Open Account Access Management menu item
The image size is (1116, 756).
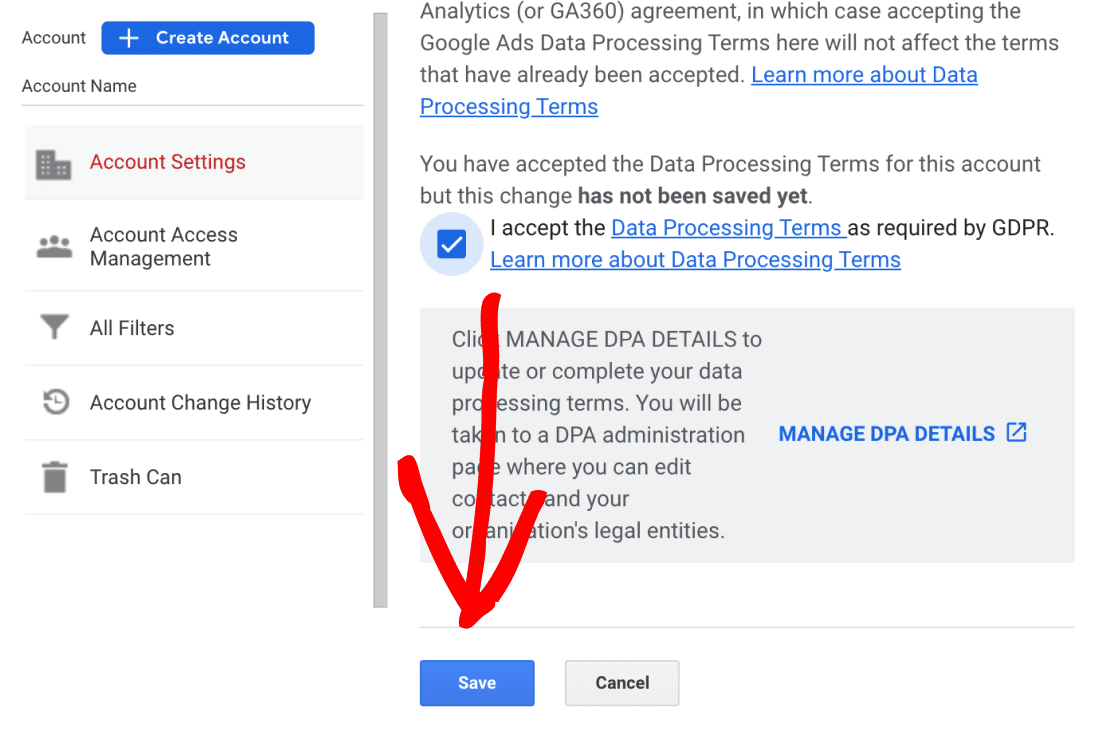164,247
